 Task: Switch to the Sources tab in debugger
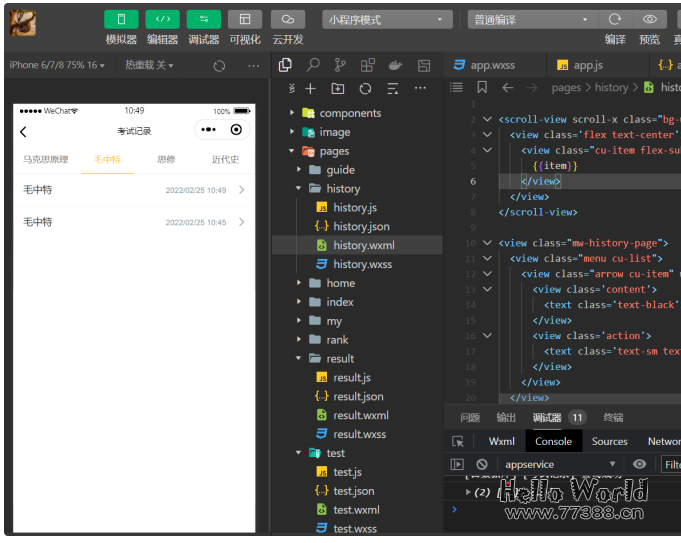click(x=609, y=441)
